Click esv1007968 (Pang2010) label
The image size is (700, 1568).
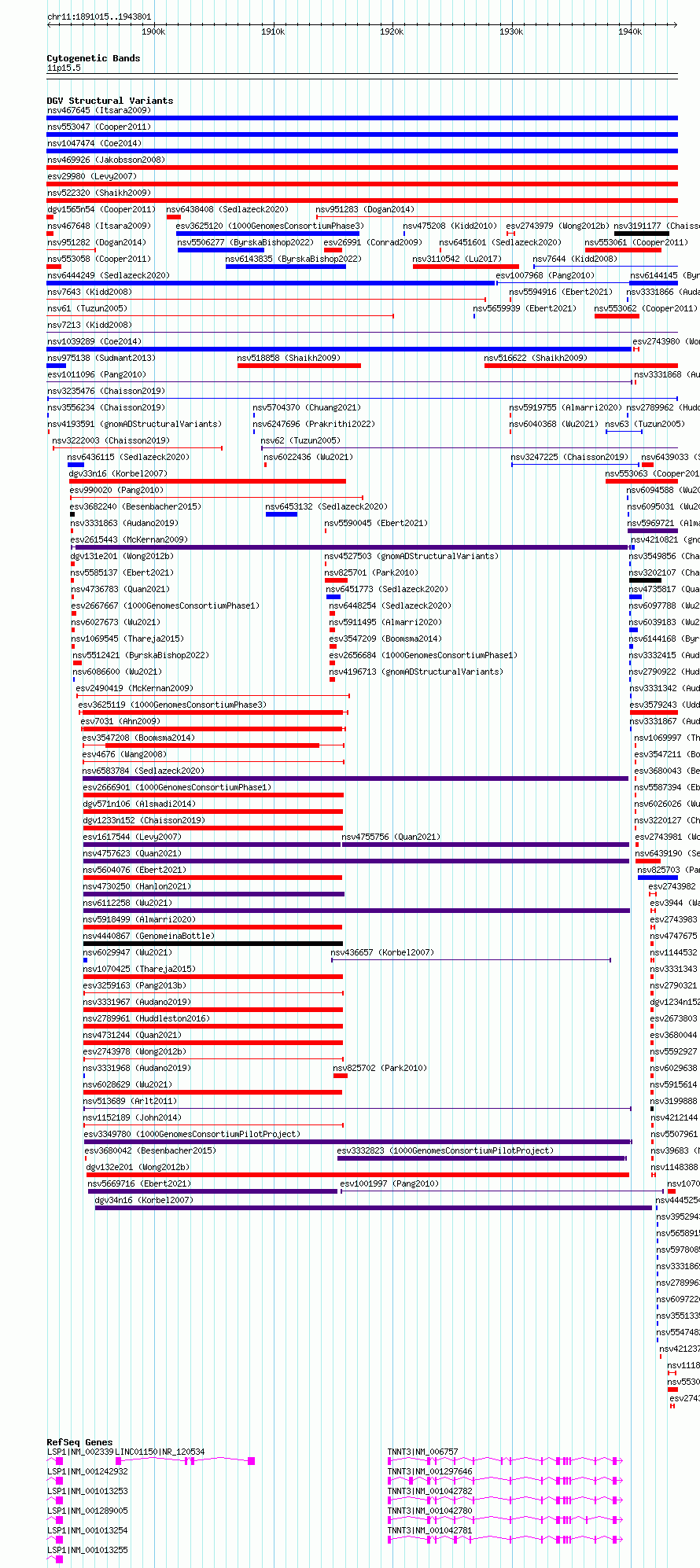pos(545,275)
